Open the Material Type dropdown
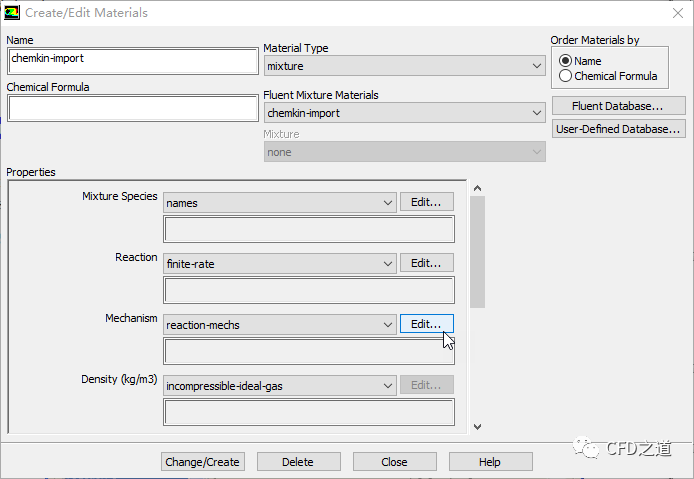This screenshot has width=694, height=479. click(404, 66)
